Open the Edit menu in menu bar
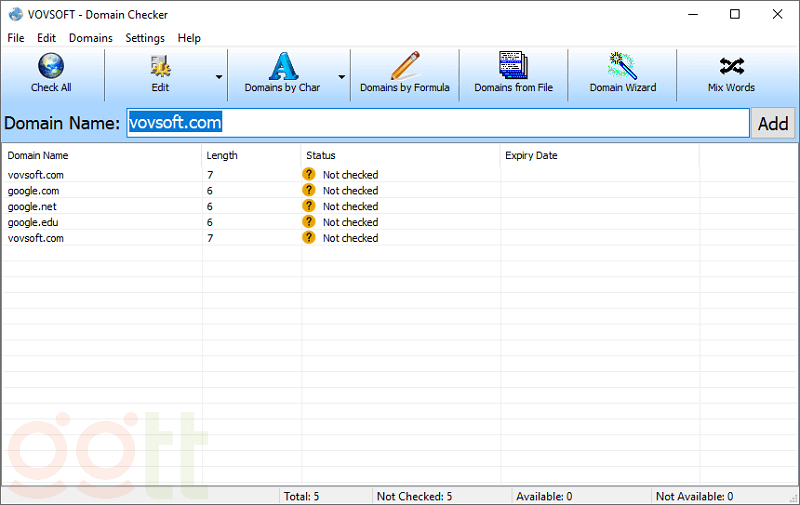This screenshot has width=800, height=505. pyautogui.click(x=46, y=38)
